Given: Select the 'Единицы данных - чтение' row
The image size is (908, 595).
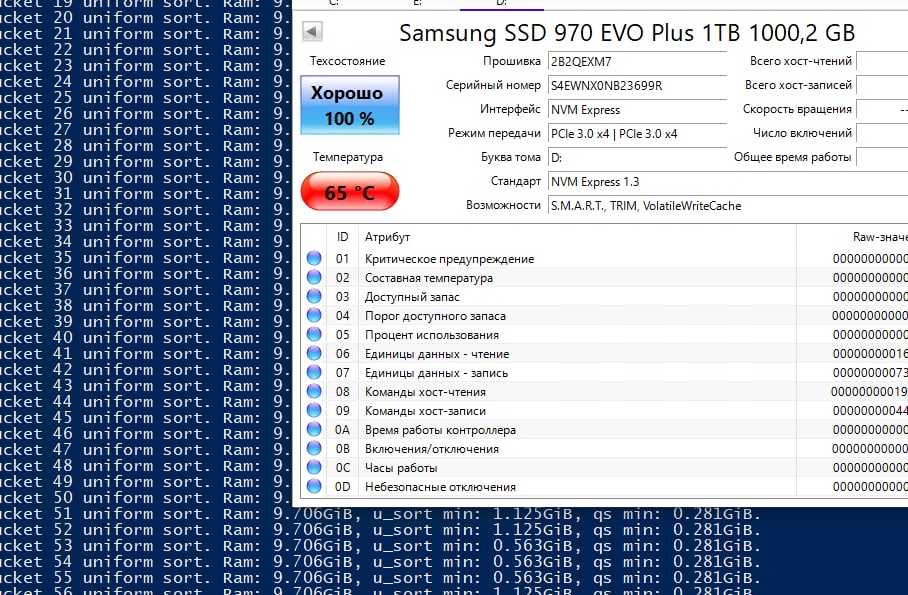Looking at the screenshot, I should [x=604, y=353].
